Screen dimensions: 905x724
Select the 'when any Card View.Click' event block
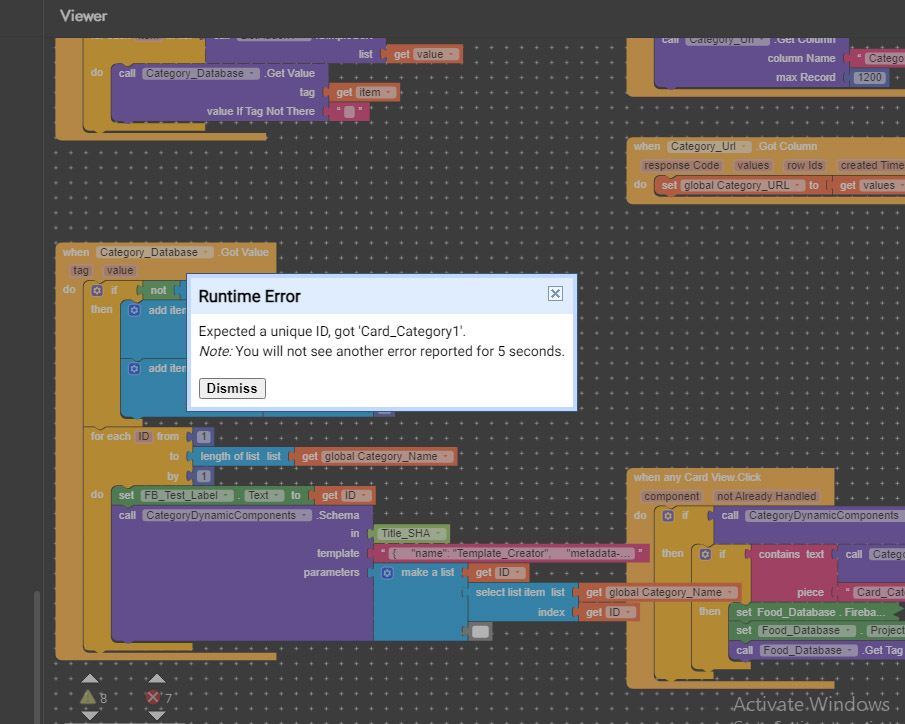pos(697,477)
